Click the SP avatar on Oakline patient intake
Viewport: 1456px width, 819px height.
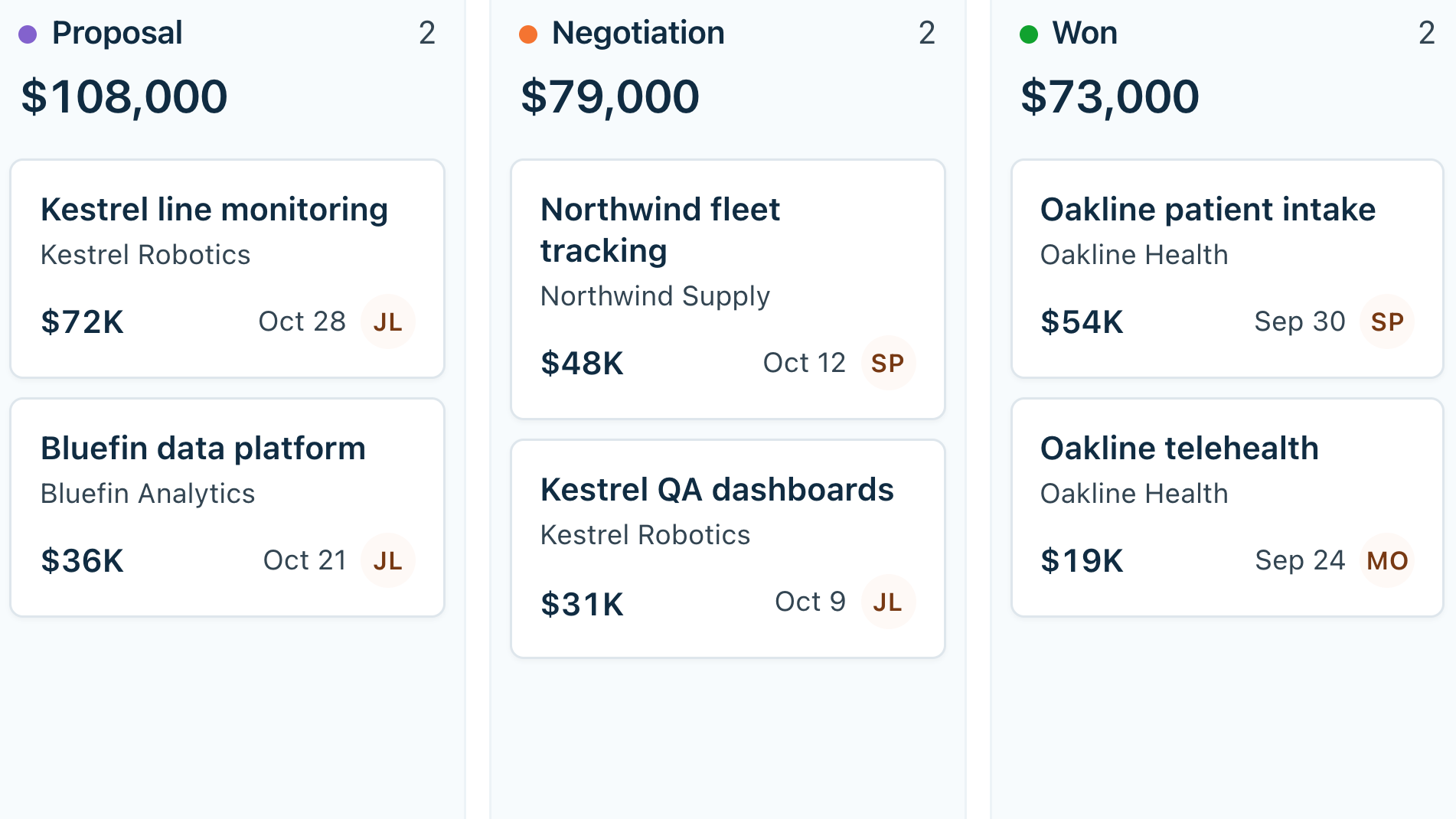(x=1387, y=321)
